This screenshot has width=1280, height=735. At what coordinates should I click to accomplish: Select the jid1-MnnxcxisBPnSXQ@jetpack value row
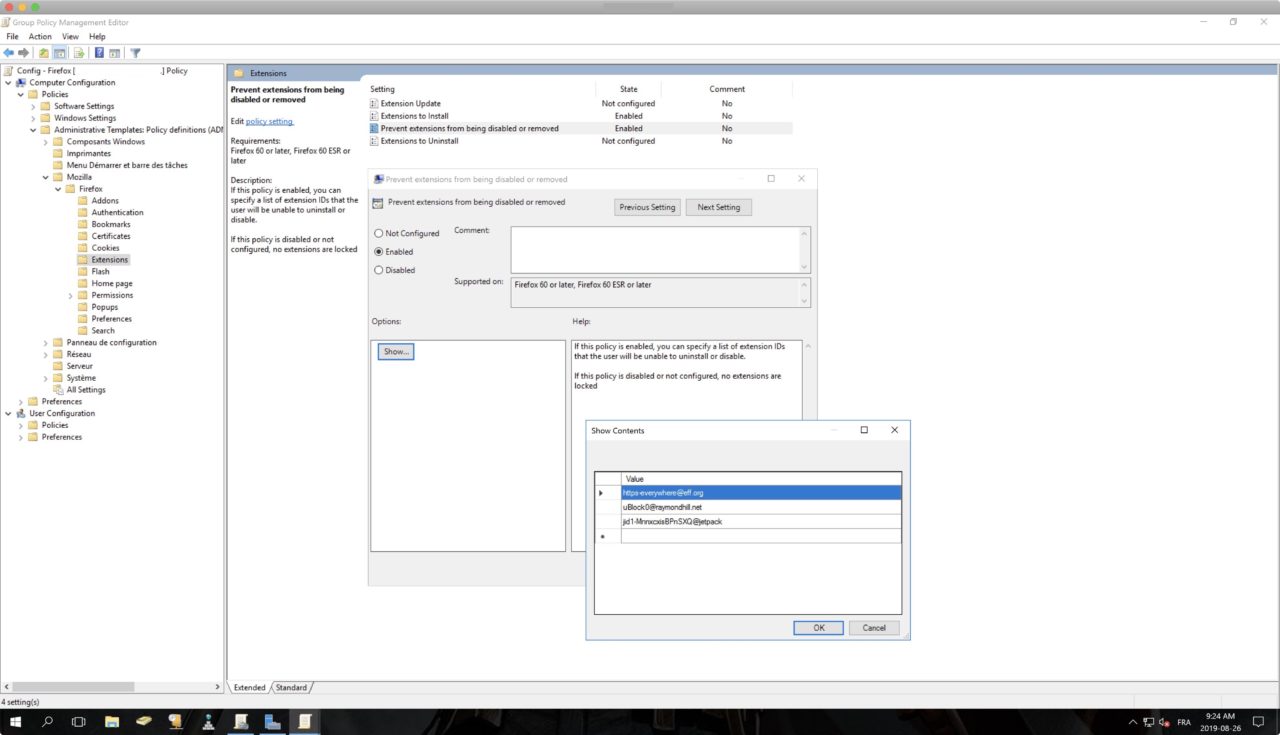point(761,521)
